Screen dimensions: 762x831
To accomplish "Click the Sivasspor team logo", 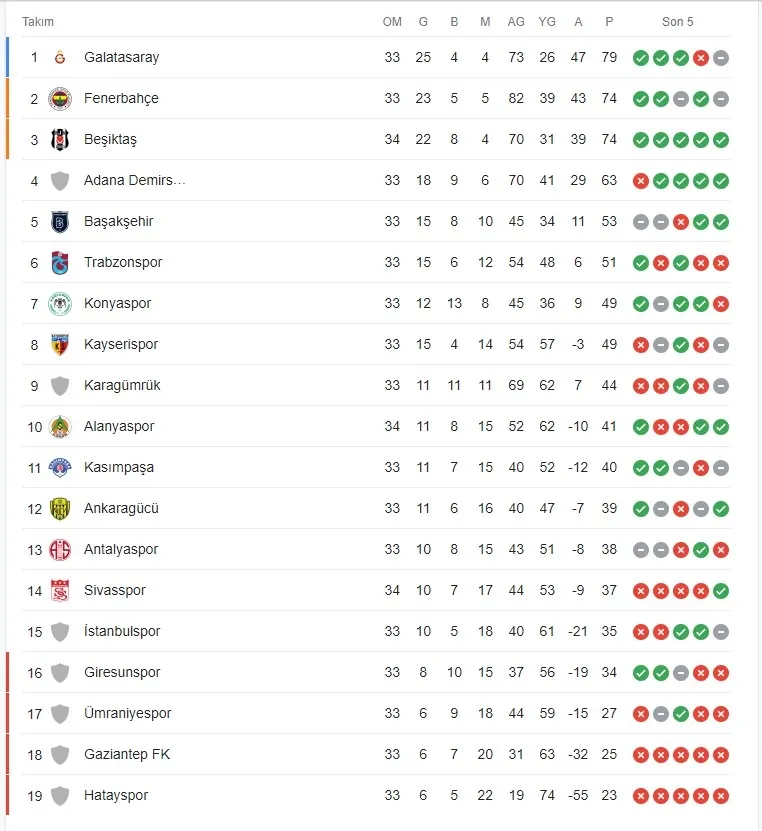I will point(60,590).
